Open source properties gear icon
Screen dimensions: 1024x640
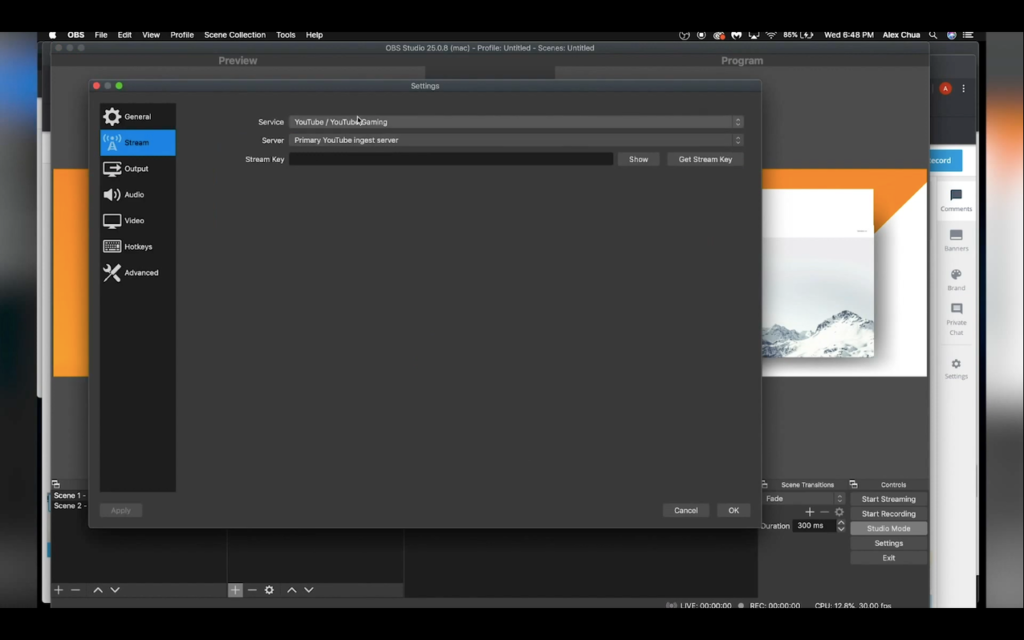point(269,590)
